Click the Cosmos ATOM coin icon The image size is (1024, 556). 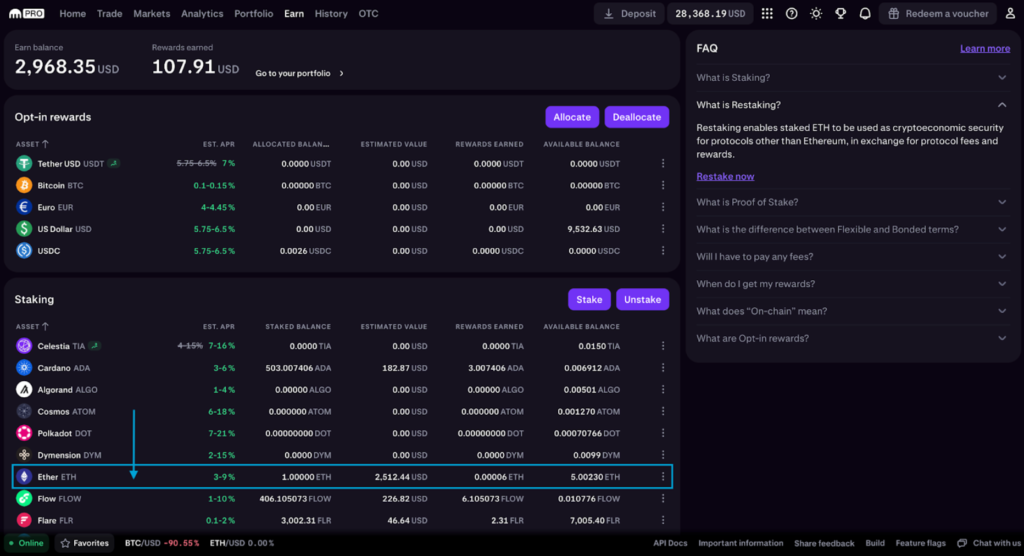point(24,412)
